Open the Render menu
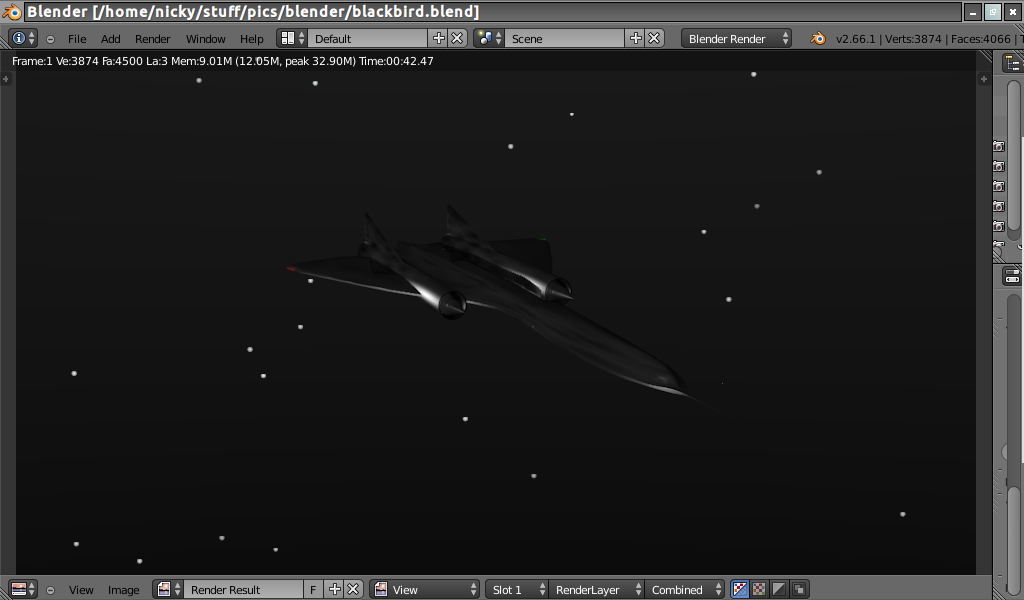 153,39
